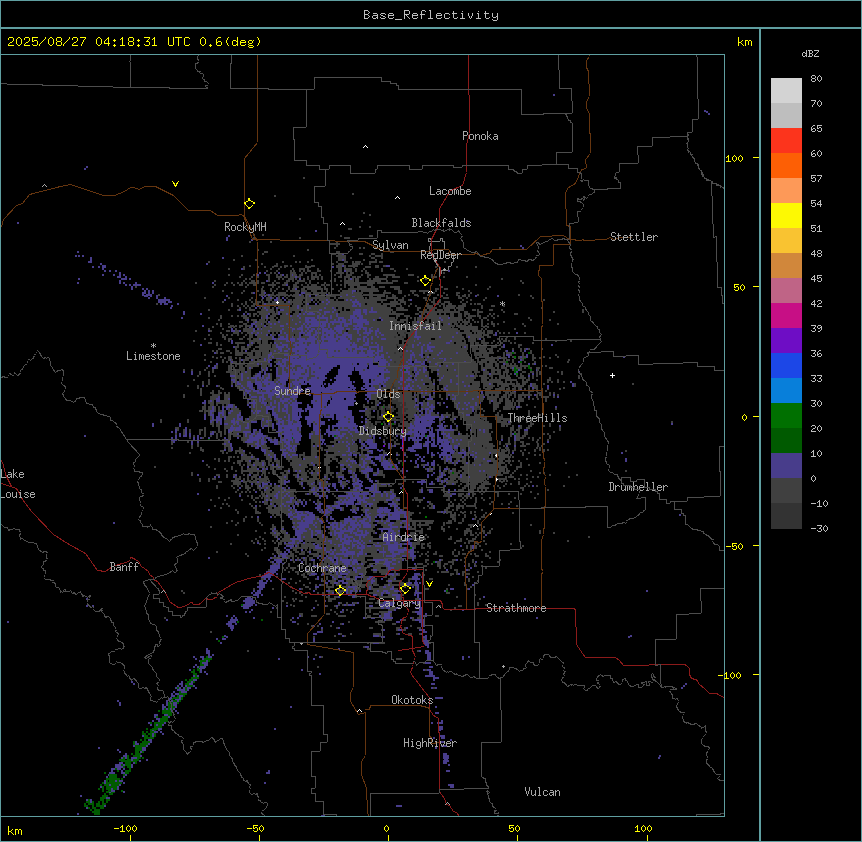Click the white 80 dBZ legend swatch
The width and height of the screenshot is (862, 842).
(786, 91)
